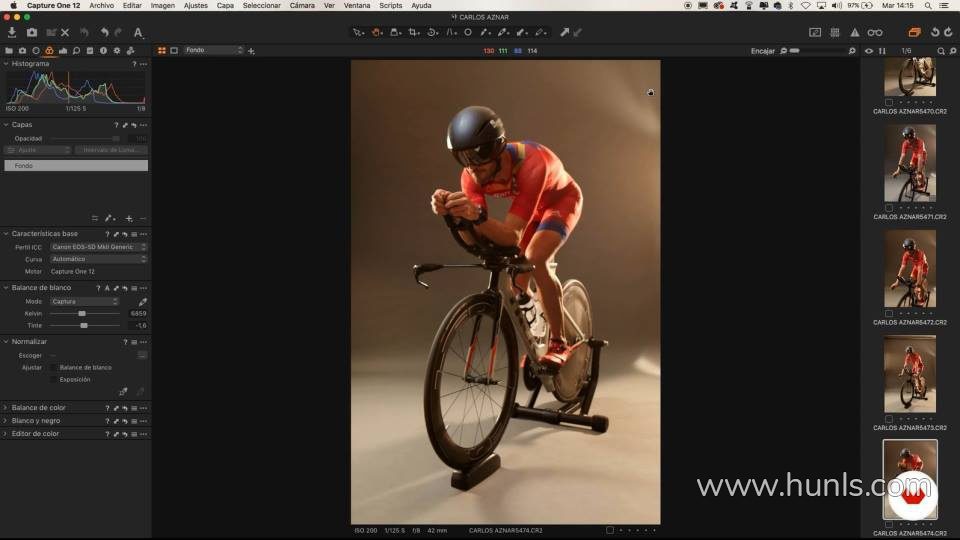Select the Spot removal circle tool
Screen dimensions: 960x540
point(468,32)
